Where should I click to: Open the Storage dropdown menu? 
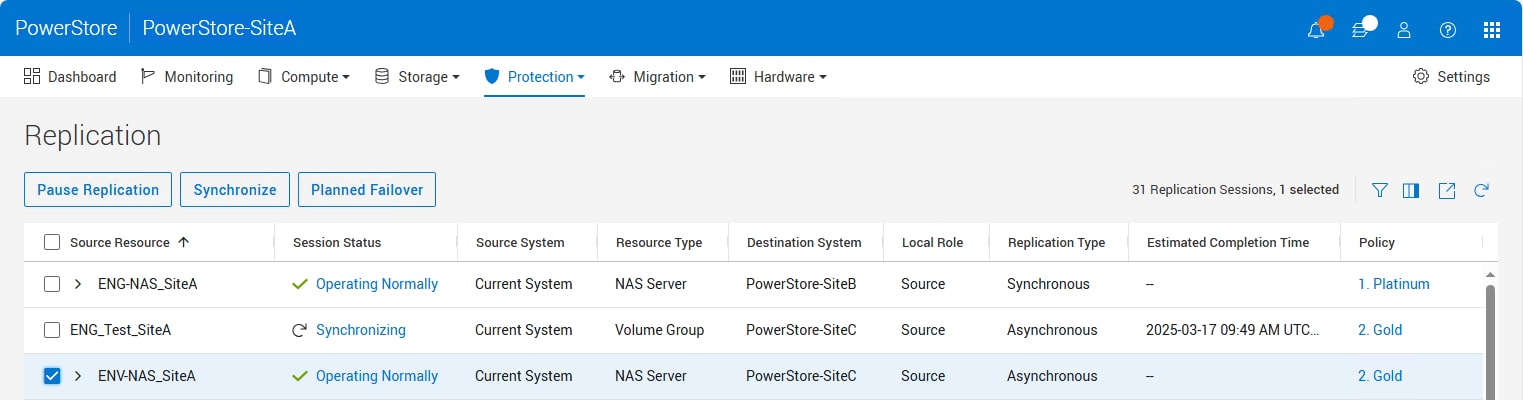pos(416,77)
